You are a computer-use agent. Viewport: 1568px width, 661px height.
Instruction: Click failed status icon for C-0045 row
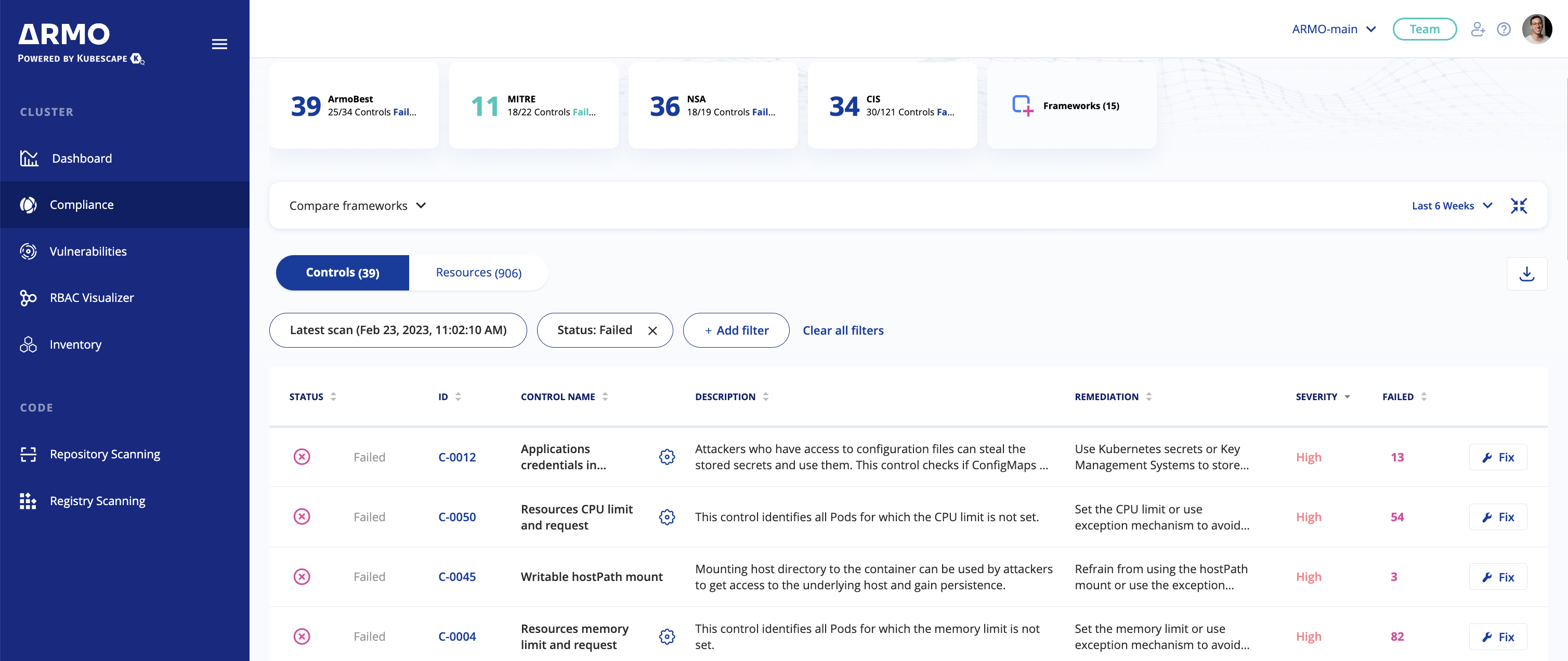[302, 576]
